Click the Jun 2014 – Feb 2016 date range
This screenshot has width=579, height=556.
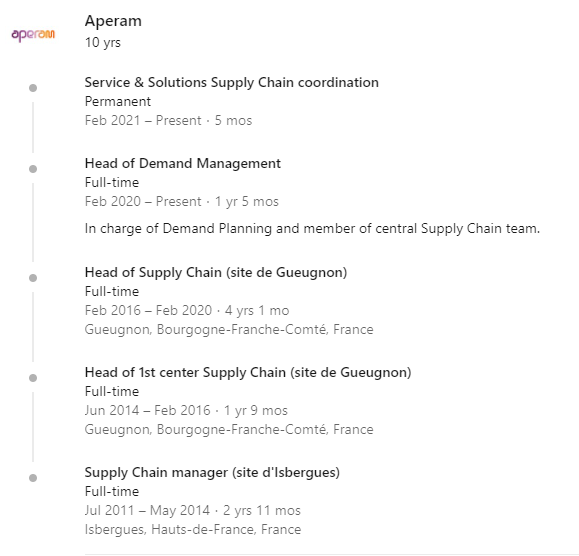148,411
